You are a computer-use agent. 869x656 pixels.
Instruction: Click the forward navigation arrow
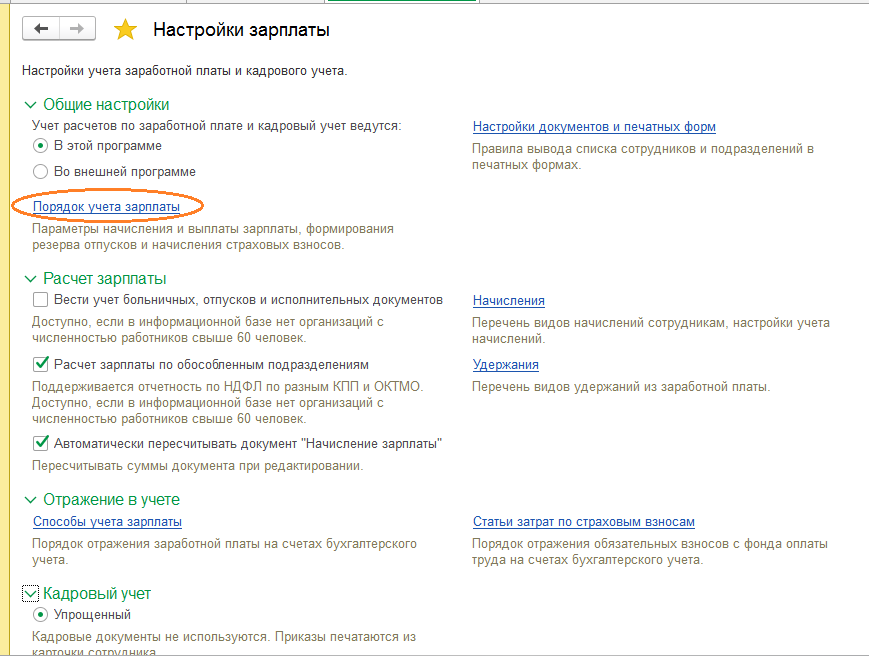(x=76, y=28)
